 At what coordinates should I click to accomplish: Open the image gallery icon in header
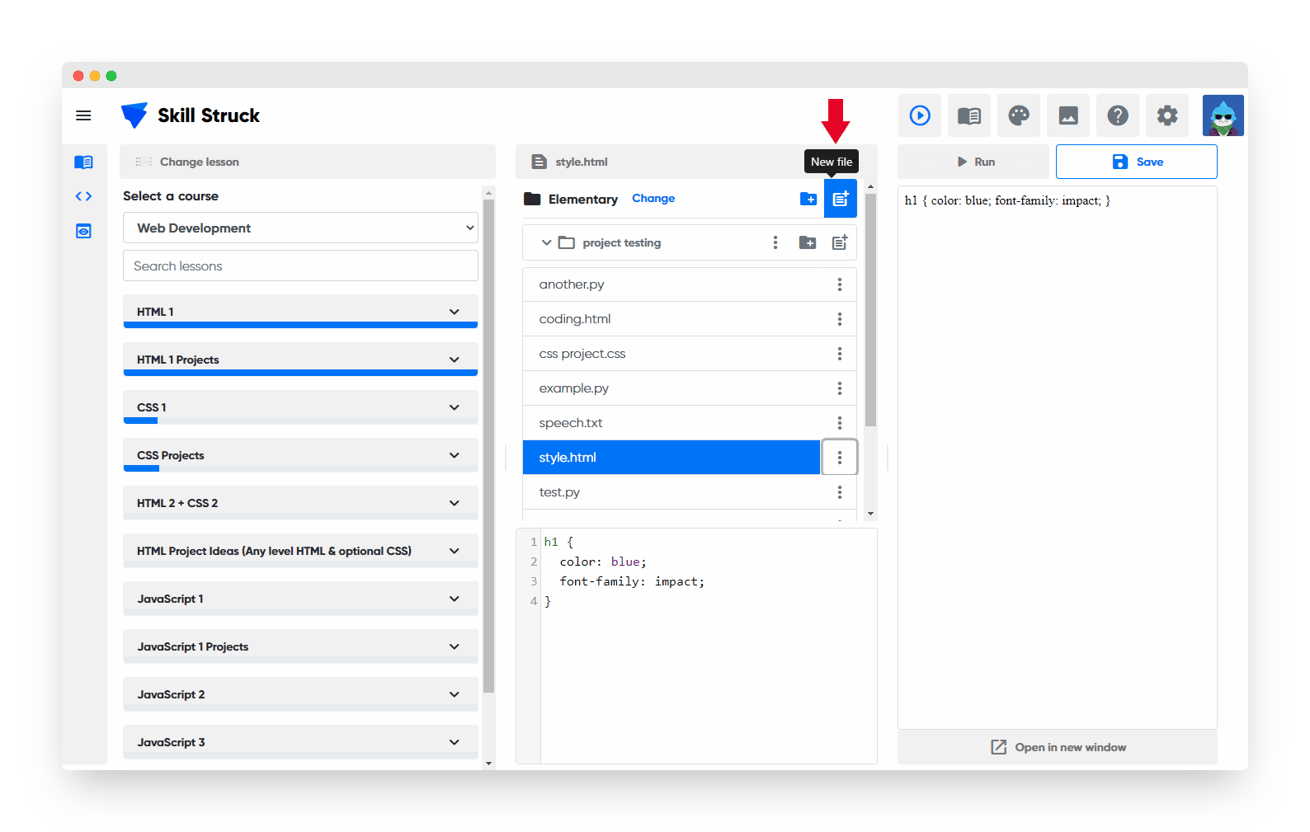pyautogui.click(x=1068, y=116)
